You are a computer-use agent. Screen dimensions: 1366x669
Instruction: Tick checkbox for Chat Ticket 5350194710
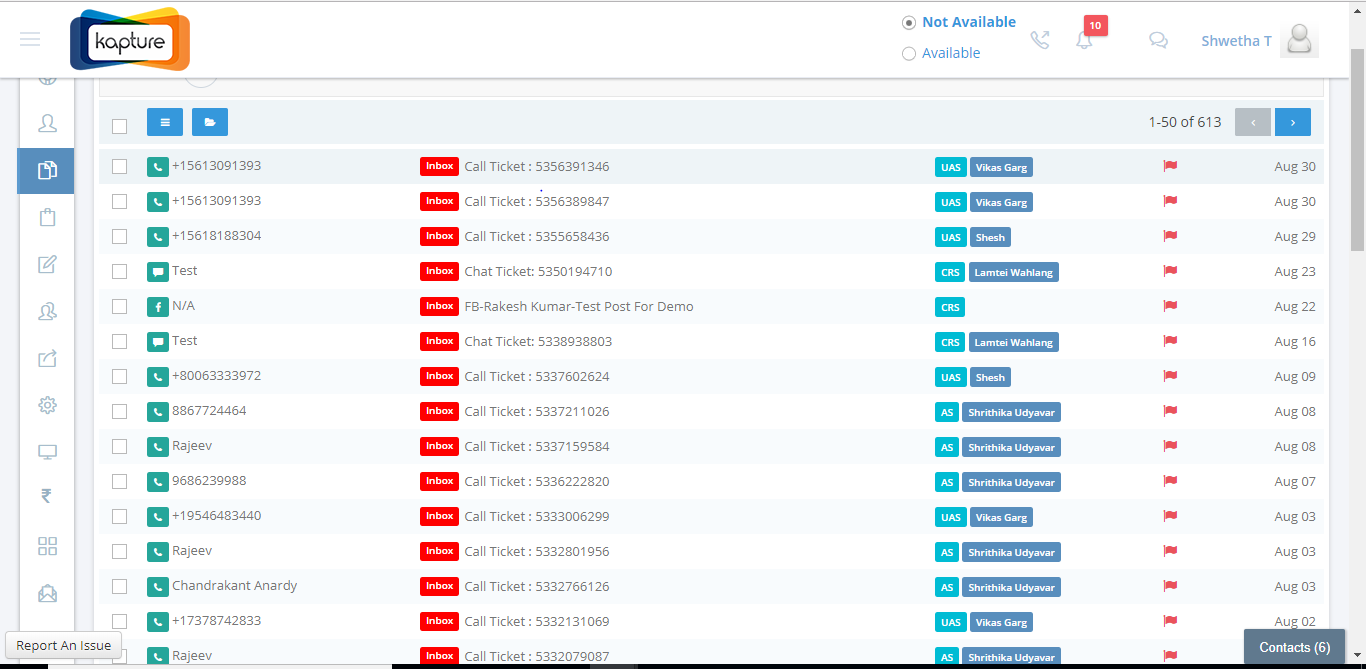pos(120,271)
